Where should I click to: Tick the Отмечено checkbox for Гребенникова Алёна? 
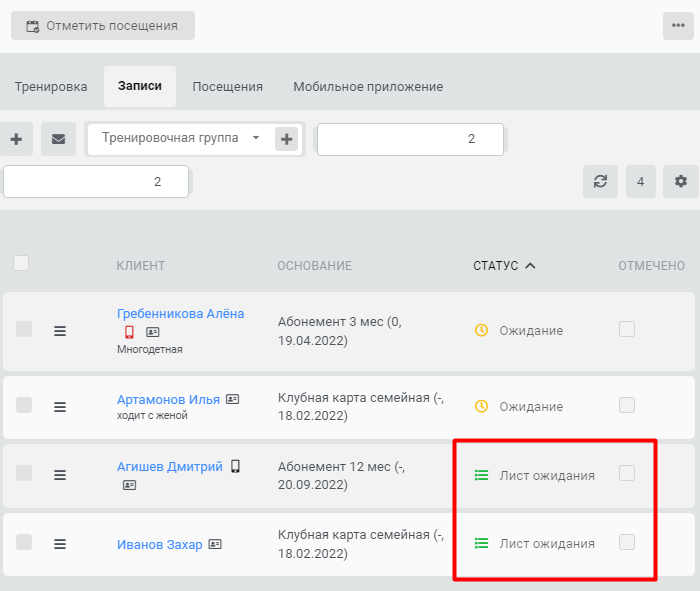[627, 329]
